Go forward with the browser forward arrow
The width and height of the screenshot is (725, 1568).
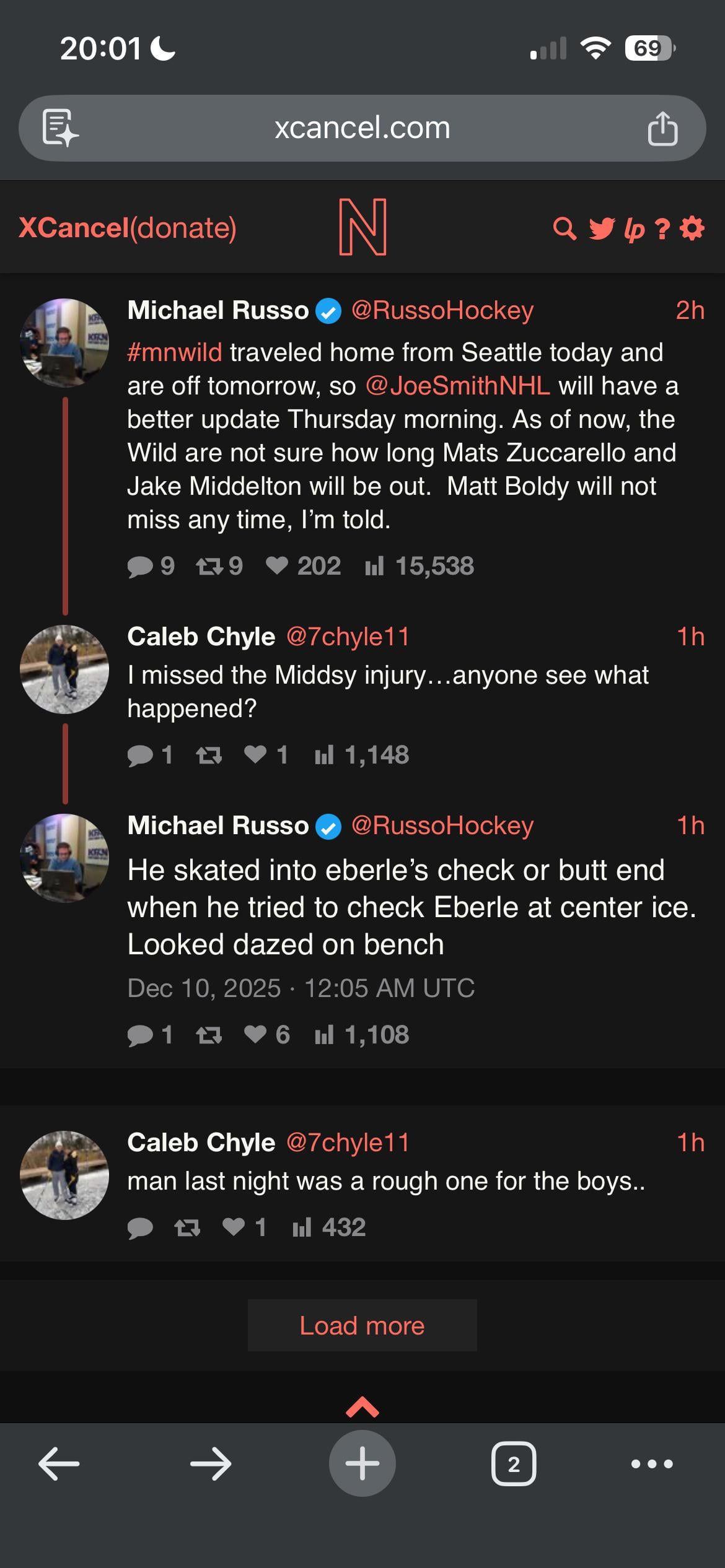(211, 1464)
